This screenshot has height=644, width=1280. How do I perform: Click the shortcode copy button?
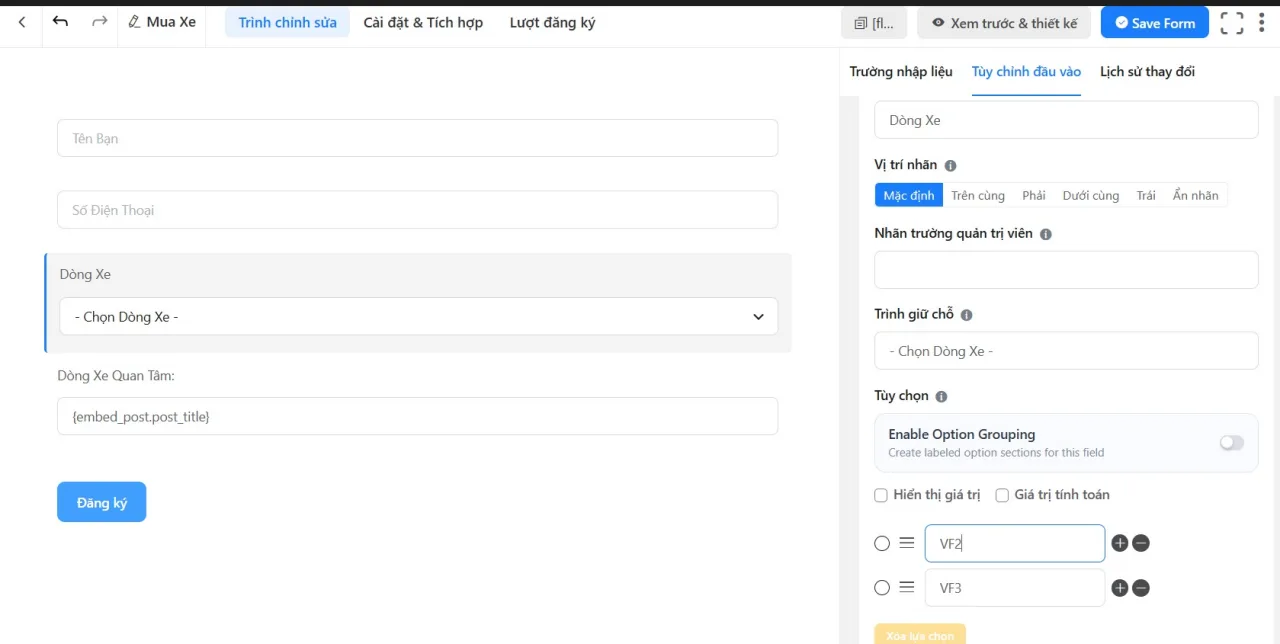click(874, 23)
